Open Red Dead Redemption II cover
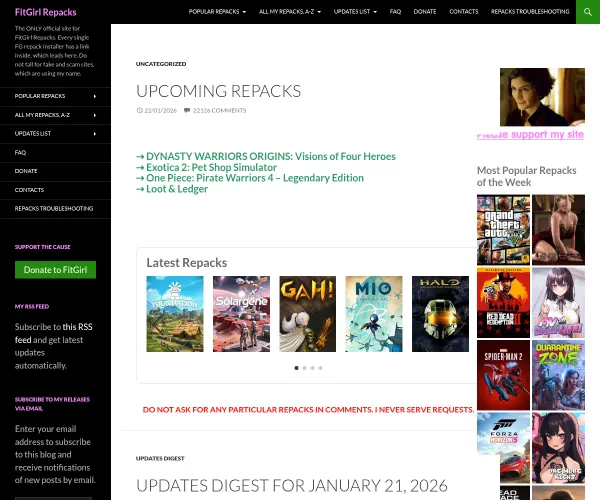 coord(503,302)
